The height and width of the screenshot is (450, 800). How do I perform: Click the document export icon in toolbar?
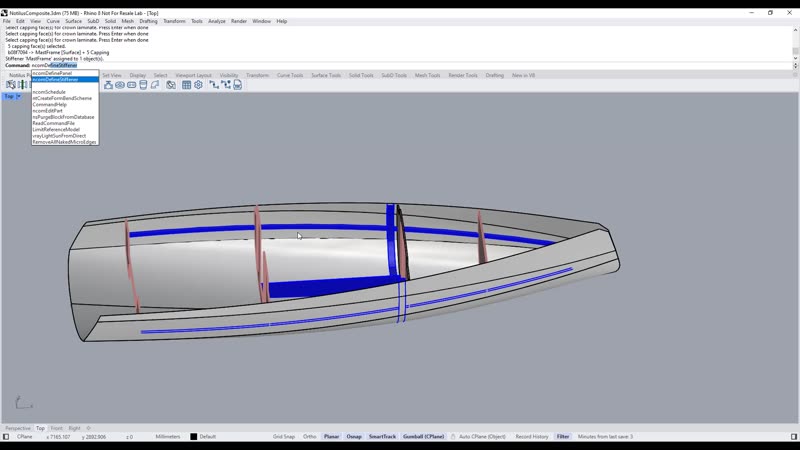point(238,85)
